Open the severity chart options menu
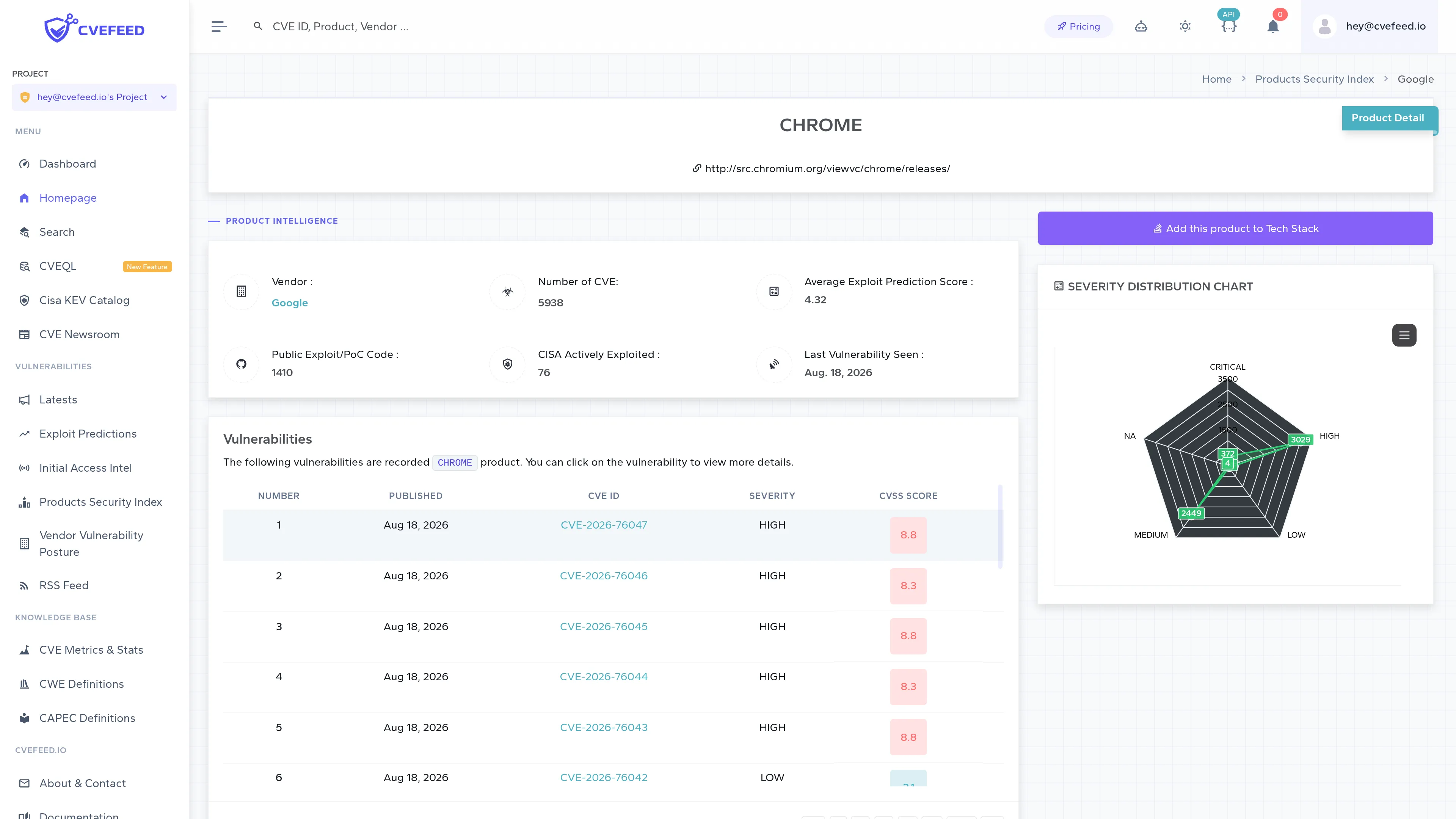 coord(1404,335)
